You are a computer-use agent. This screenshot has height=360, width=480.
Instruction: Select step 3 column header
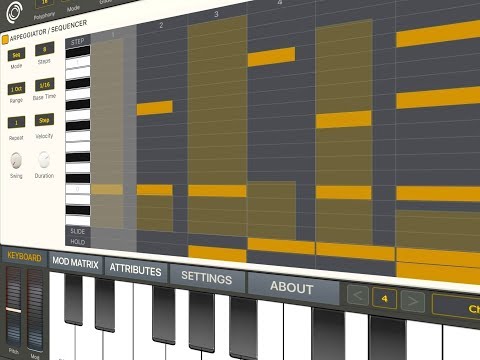(x=217, y=14)
